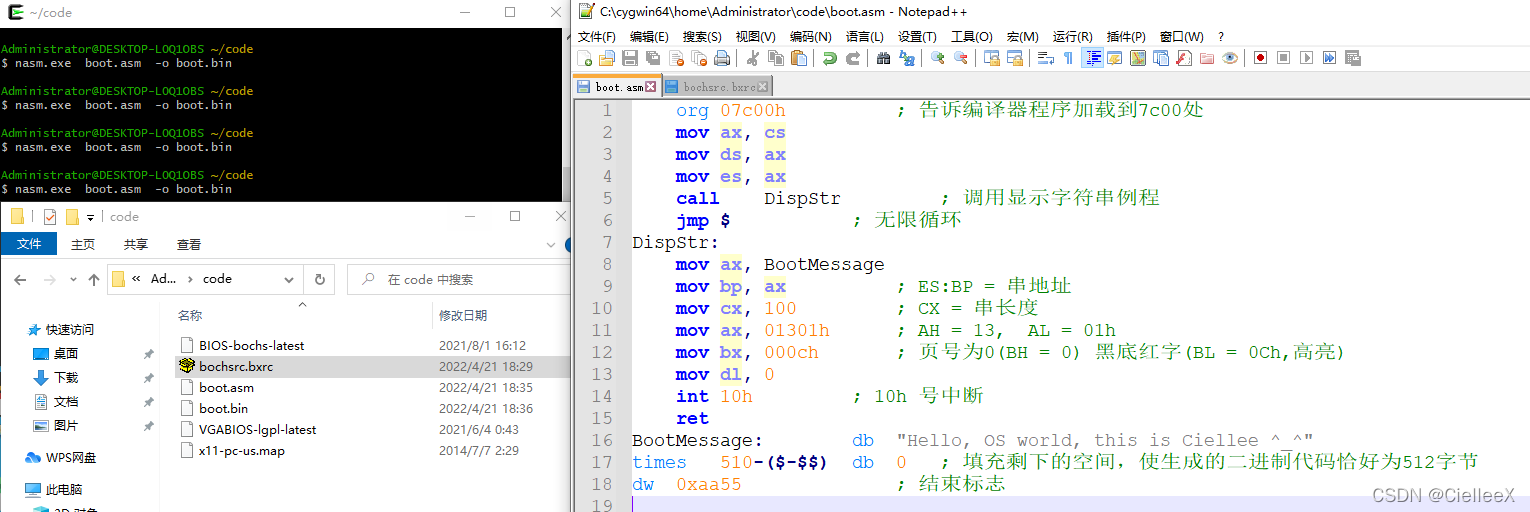Viewport: 1530px width, 512px height.
Task: Click the Monitoring eye icon
Action: 1230,58
